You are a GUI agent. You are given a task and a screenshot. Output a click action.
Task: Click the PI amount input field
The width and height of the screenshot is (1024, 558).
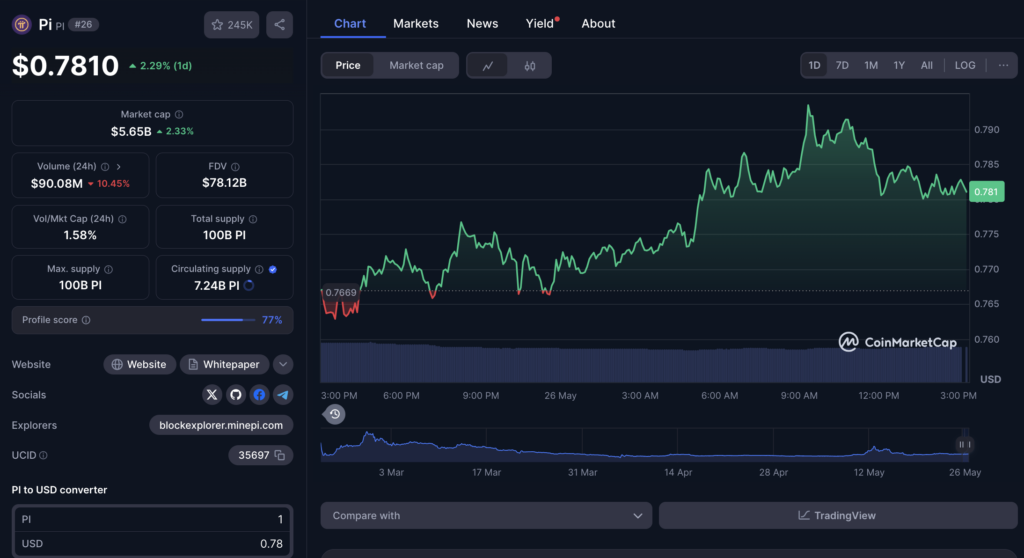[x=152, y=519]
